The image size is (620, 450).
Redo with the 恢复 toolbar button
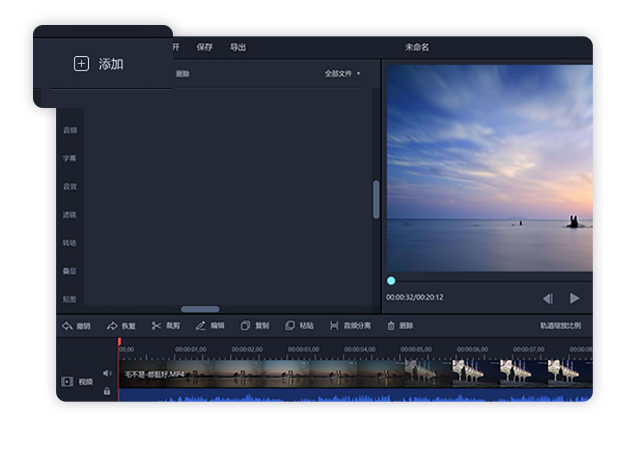(x=121, y=326)
